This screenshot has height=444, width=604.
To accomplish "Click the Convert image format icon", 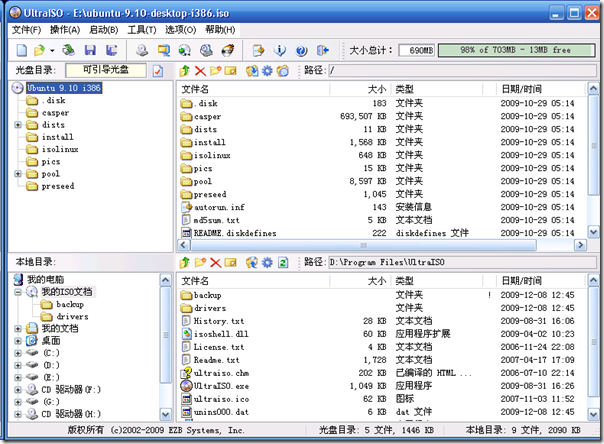I will [x=185, y=50].
